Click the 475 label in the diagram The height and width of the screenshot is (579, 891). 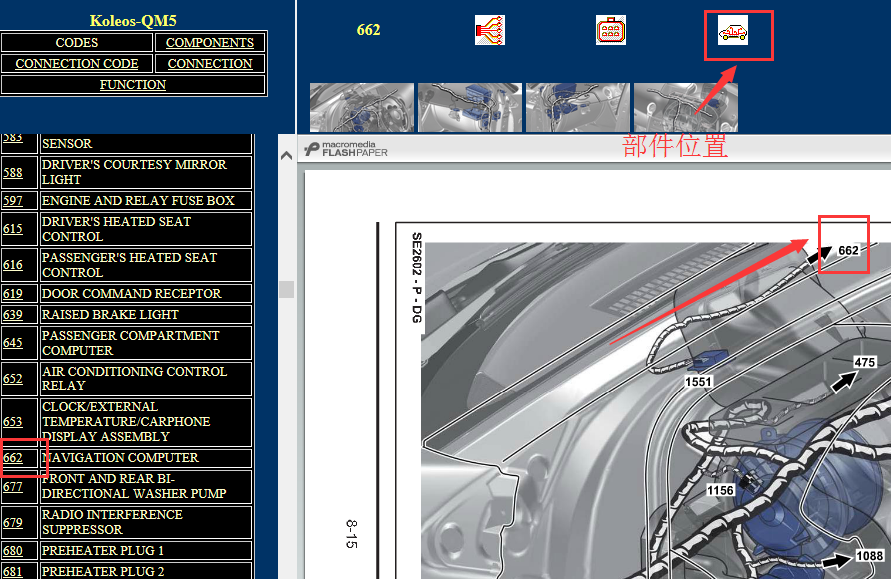pyautogui.click(x=864, y=363)
